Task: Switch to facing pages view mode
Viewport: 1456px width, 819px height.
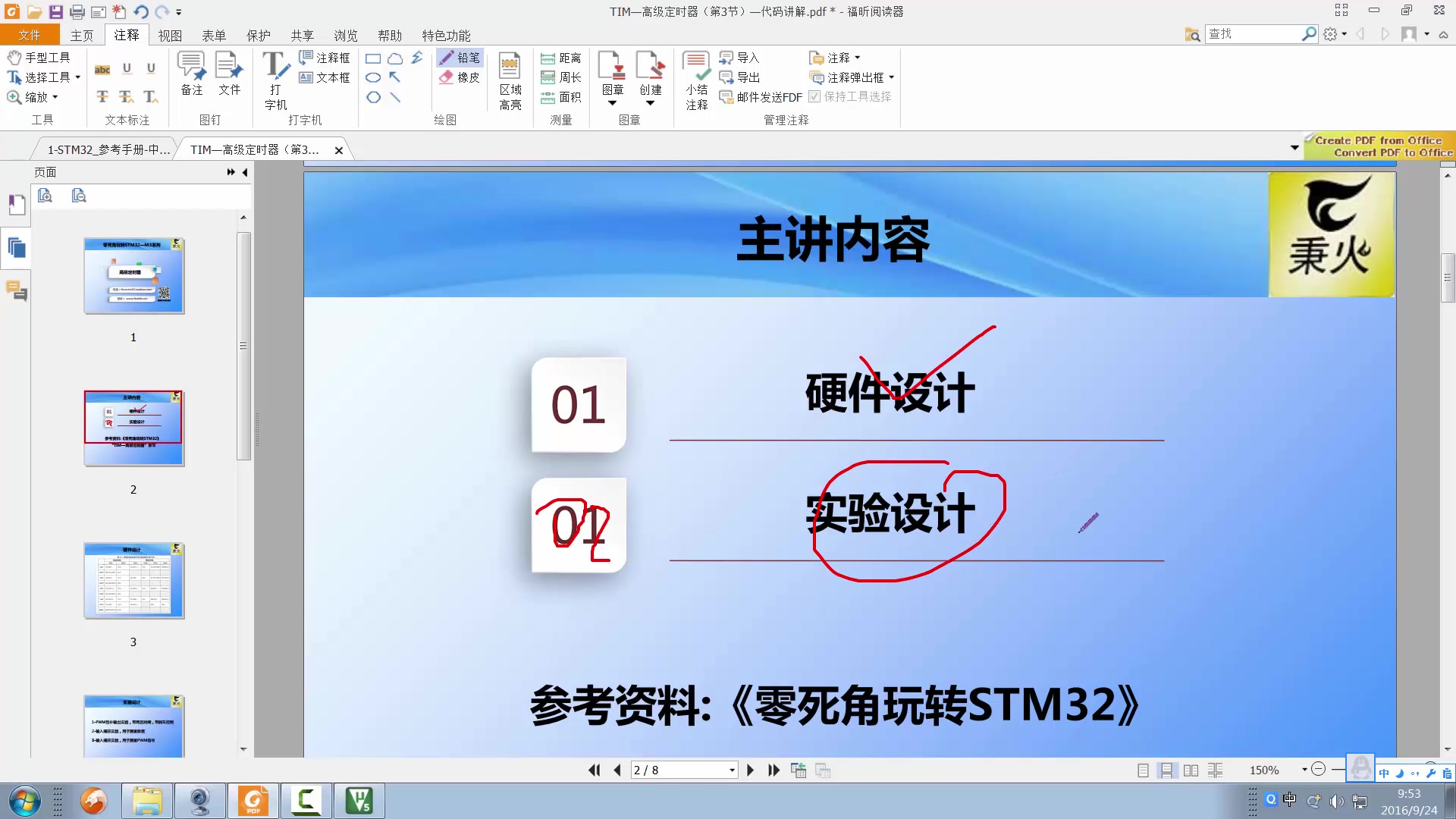Action: point(1191,770)
